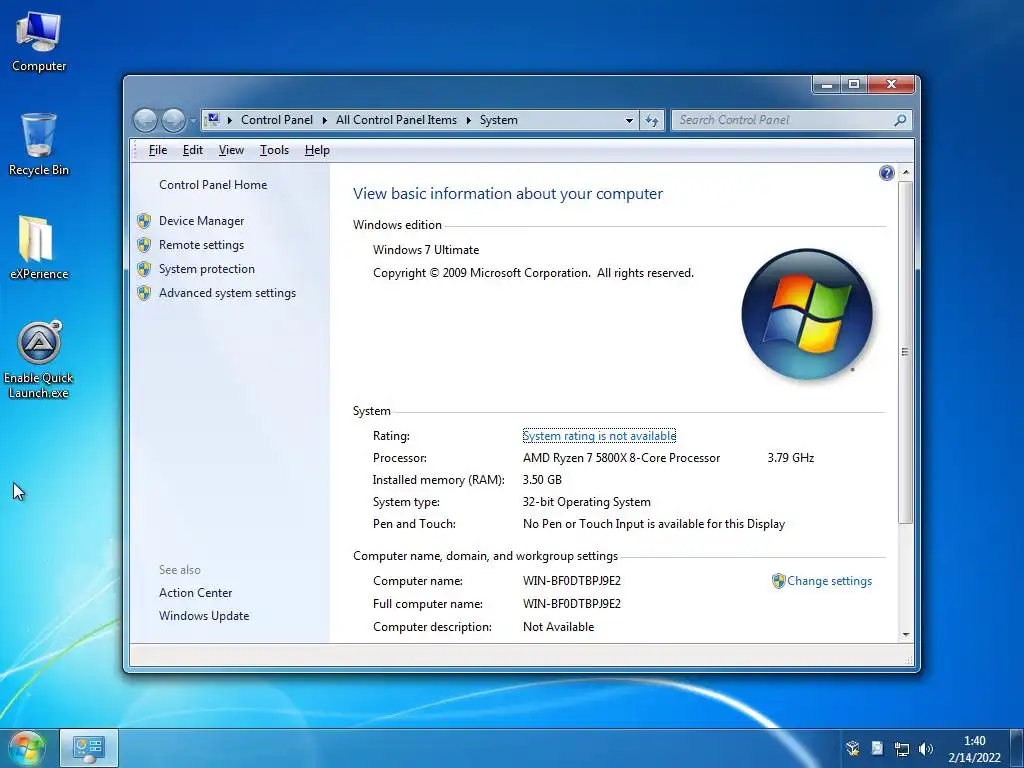Click the scrollbar up arrow
Viewport: 1024px width, 768px height.
coord(906,172)
